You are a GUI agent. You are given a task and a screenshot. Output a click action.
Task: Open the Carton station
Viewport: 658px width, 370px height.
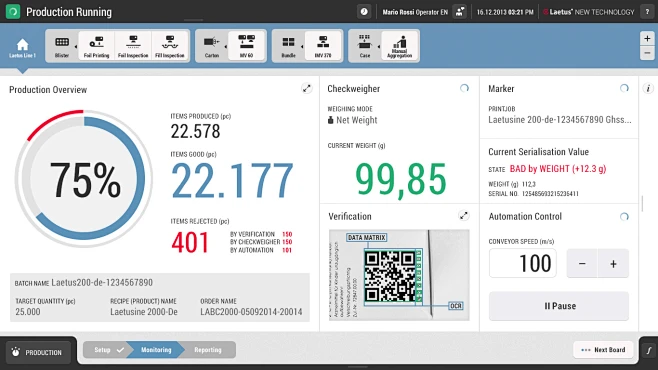pyautogui.click(x=212, y=46)
